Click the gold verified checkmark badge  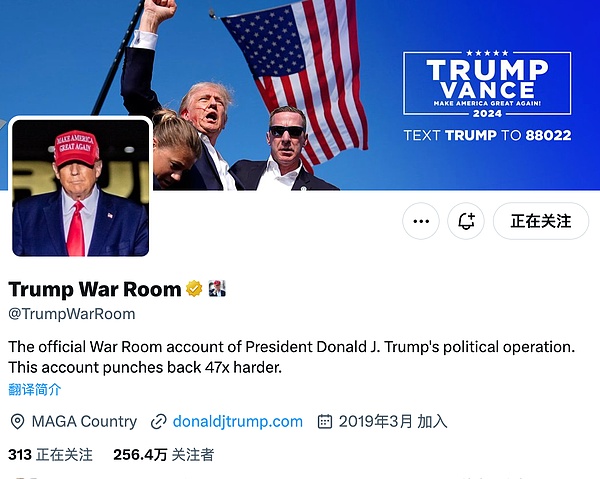[194, 288]
